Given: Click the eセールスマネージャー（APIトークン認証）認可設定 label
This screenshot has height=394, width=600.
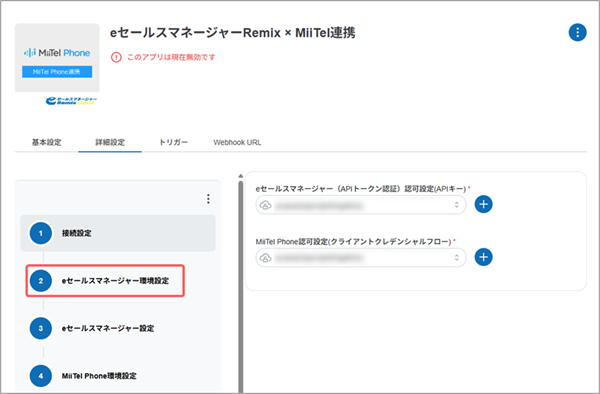Looking at the screenshot, I should point(361,189).
